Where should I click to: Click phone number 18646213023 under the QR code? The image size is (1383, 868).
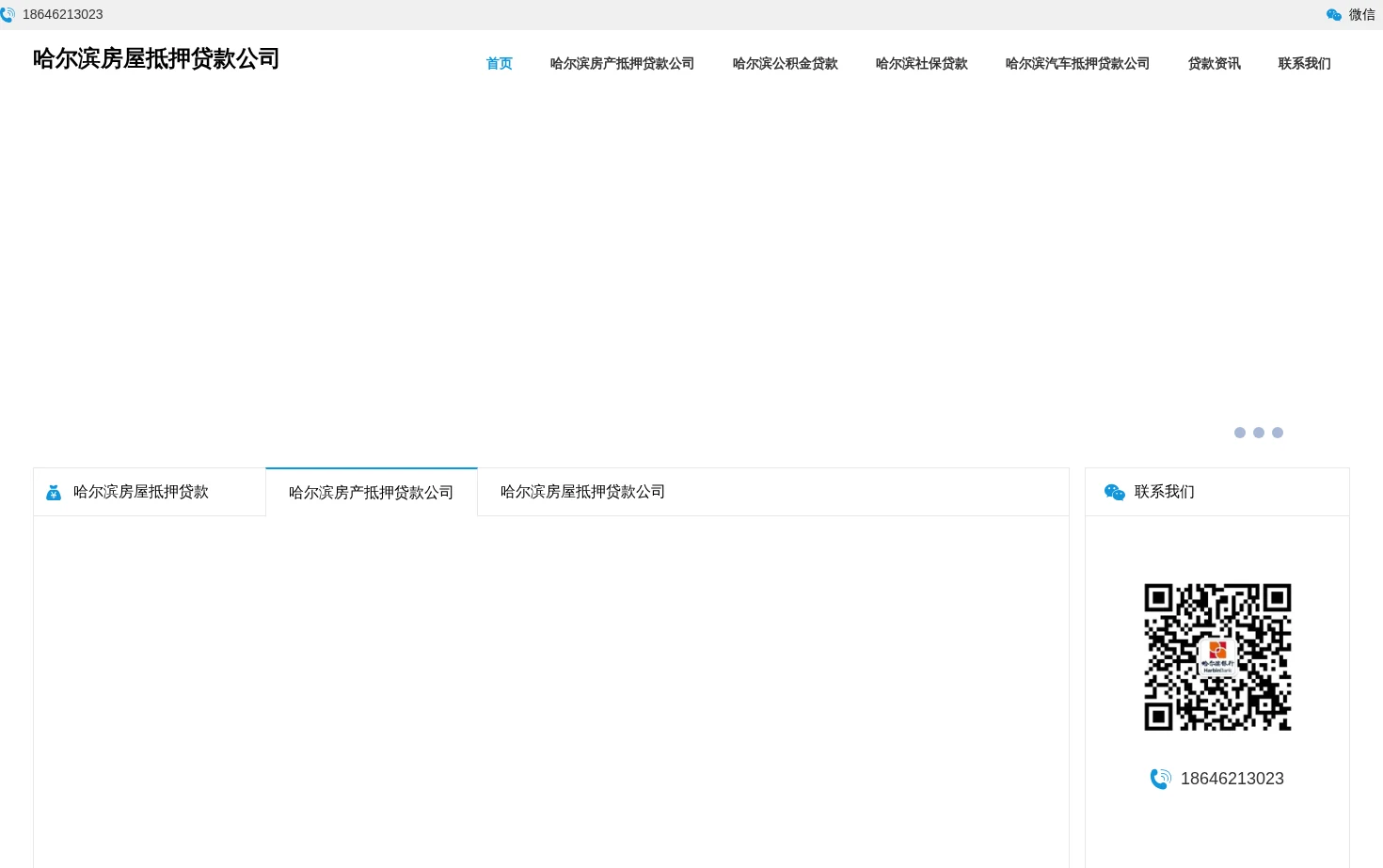[x=1232, y=779]
